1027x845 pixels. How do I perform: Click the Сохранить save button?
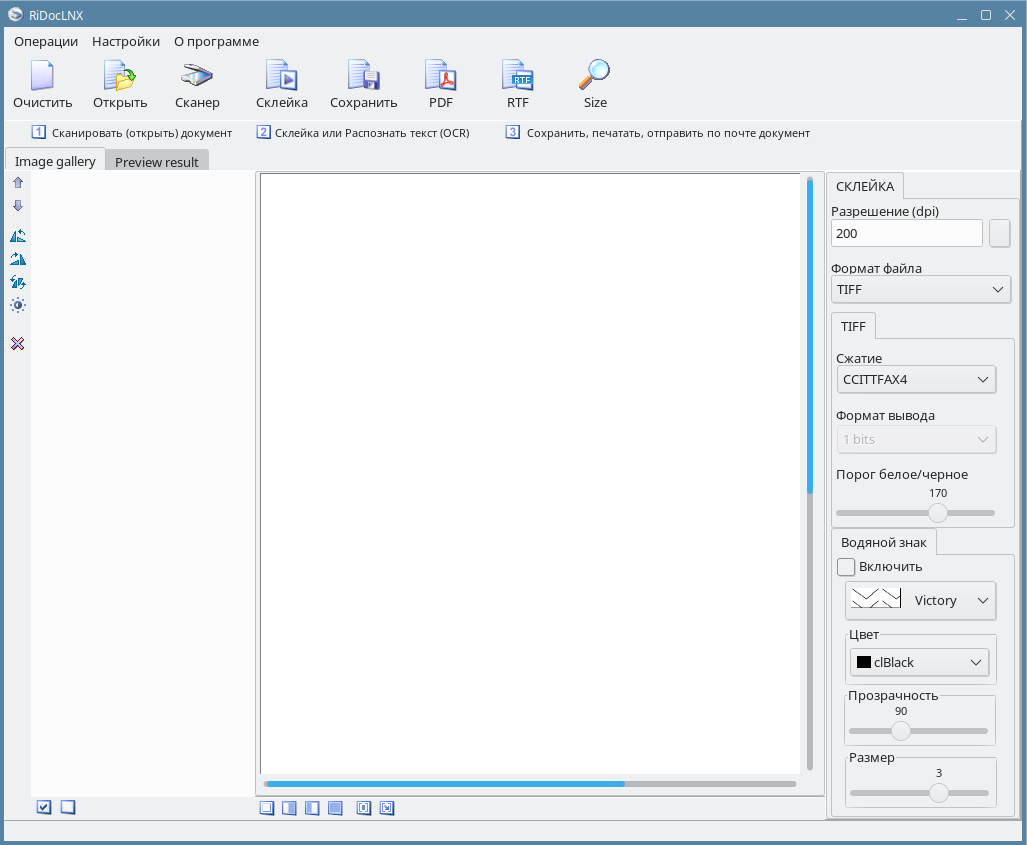click(x=364, y=84)
